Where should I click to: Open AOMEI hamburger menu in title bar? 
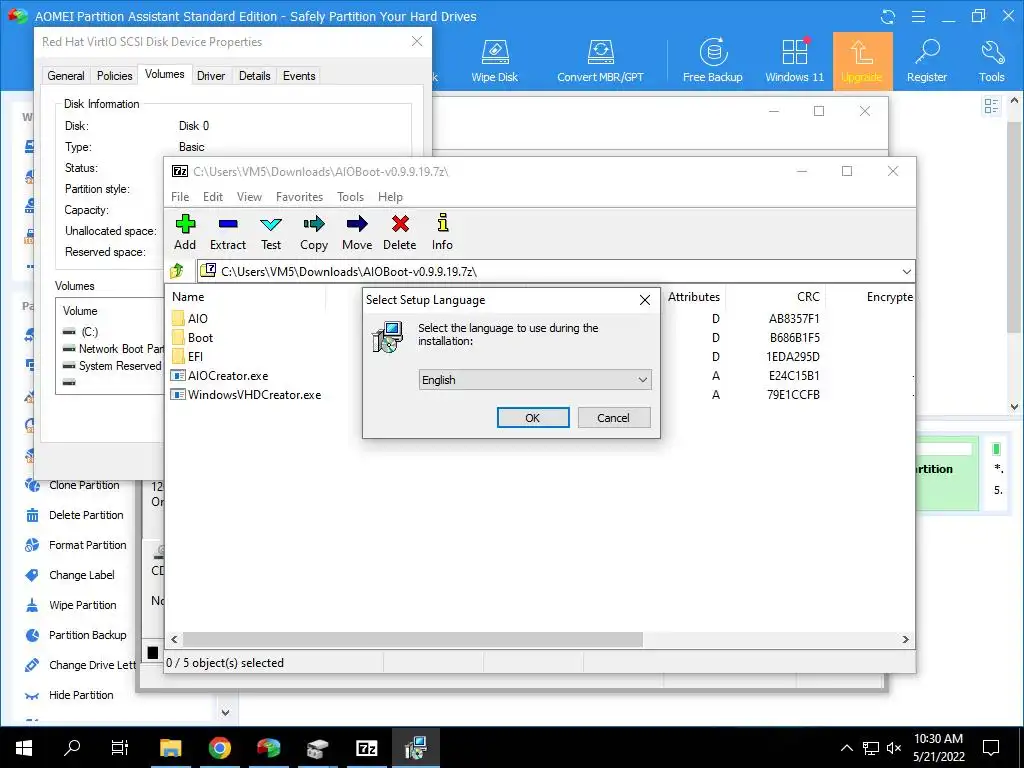pyautogui.click(x=918, y=16)
